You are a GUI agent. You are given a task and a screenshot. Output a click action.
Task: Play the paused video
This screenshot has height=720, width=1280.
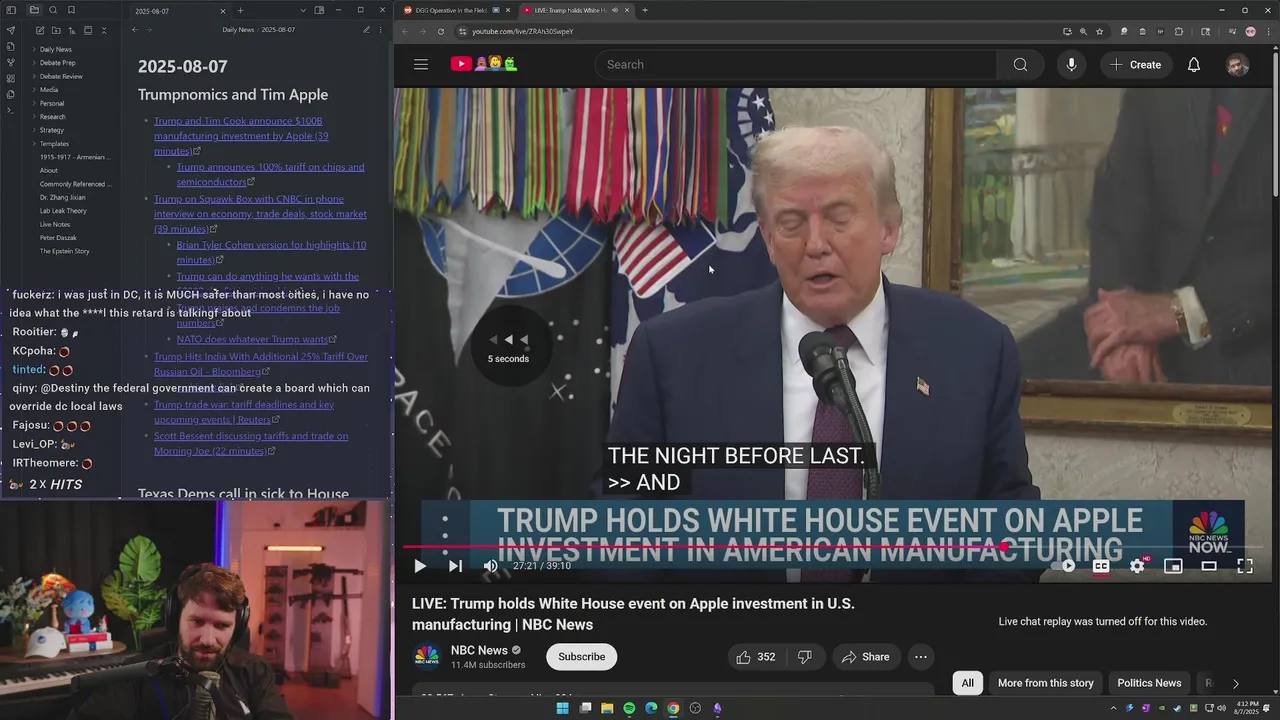(x=420, y=566)
